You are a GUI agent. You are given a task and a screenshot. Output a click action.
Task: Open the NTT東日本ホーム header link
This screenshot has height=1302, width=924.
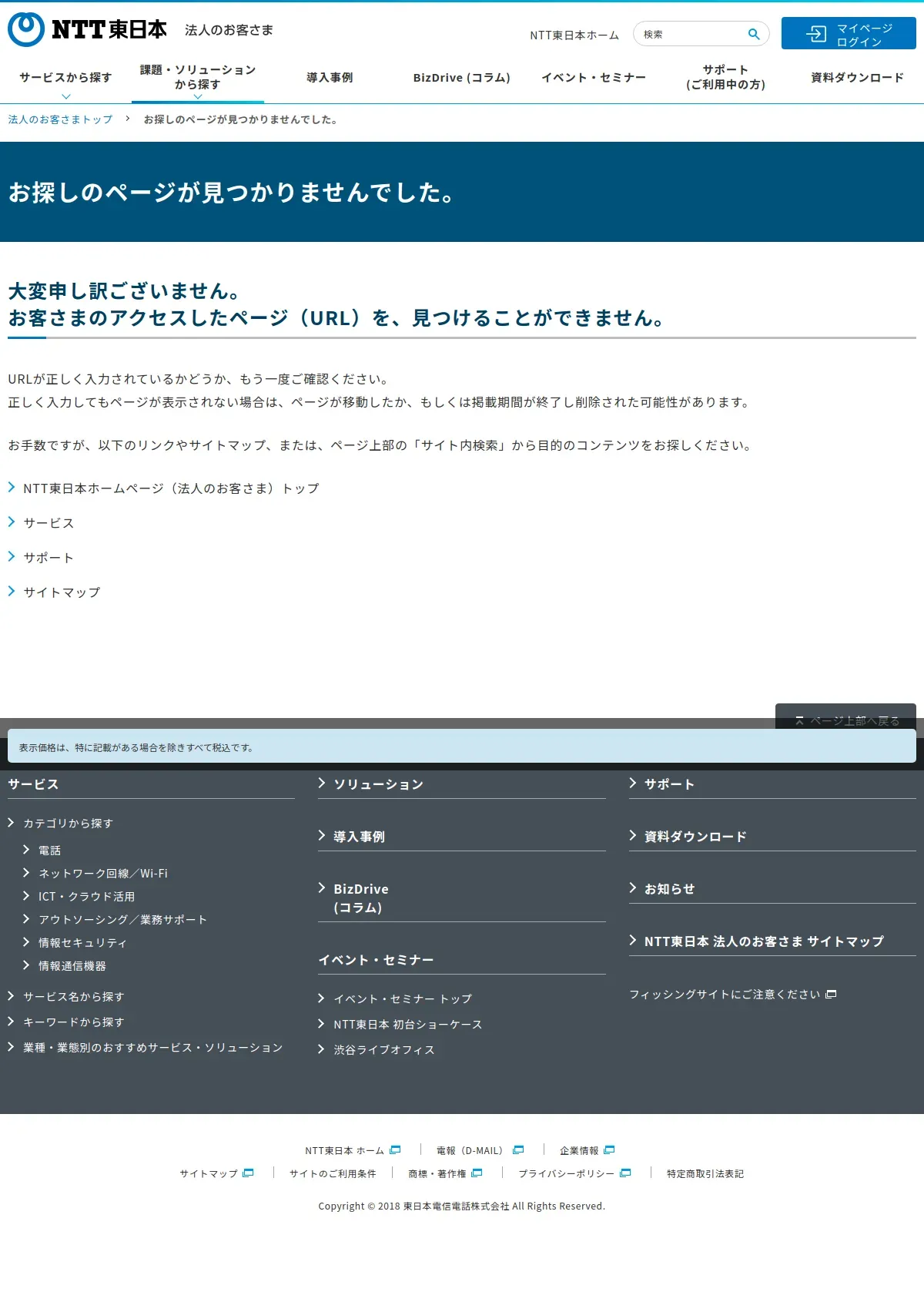point(574,35)
